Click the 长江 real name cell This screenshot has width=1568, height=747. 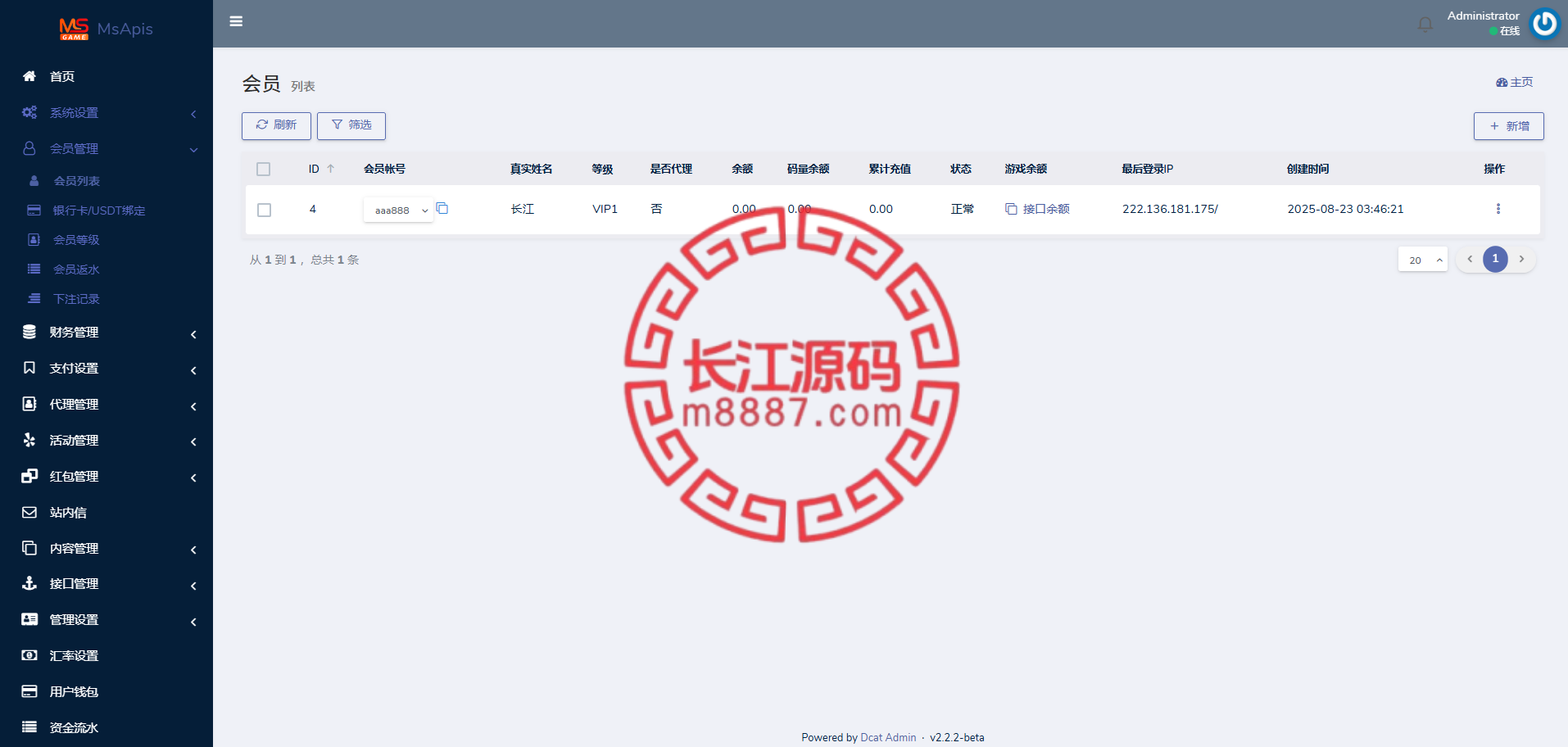pyautogui.click(x=523, y=209)
